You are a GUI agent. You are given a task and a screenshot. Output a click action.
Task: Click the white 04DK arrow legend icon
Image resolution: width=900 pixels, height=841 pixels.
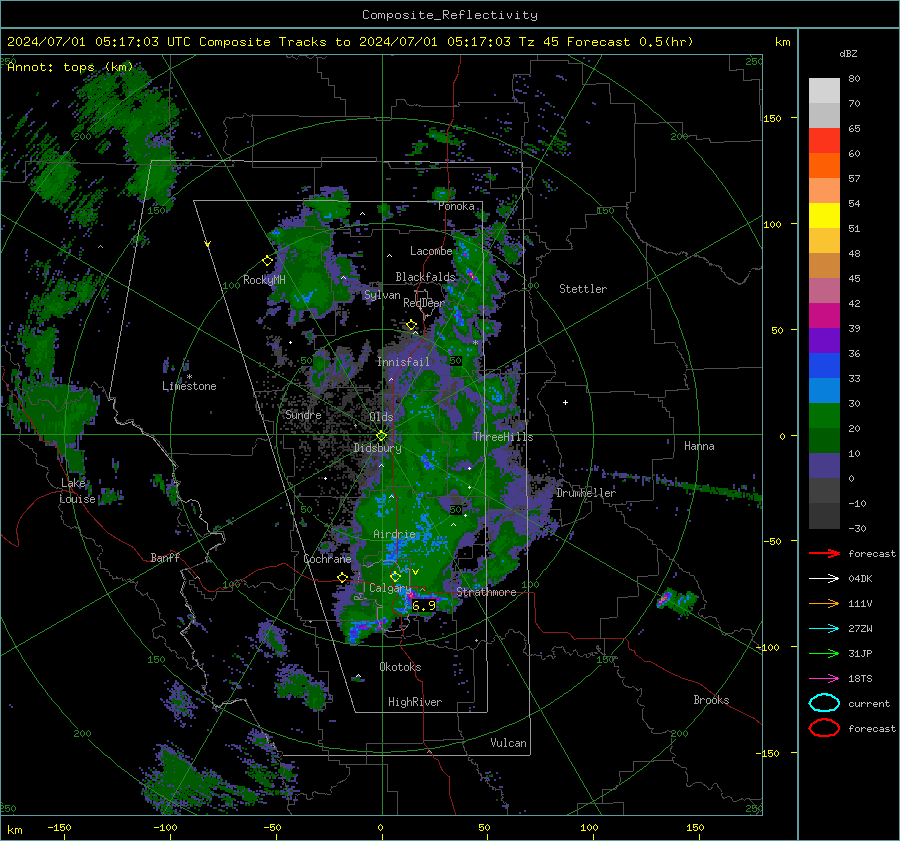click(x=824, y=579)
